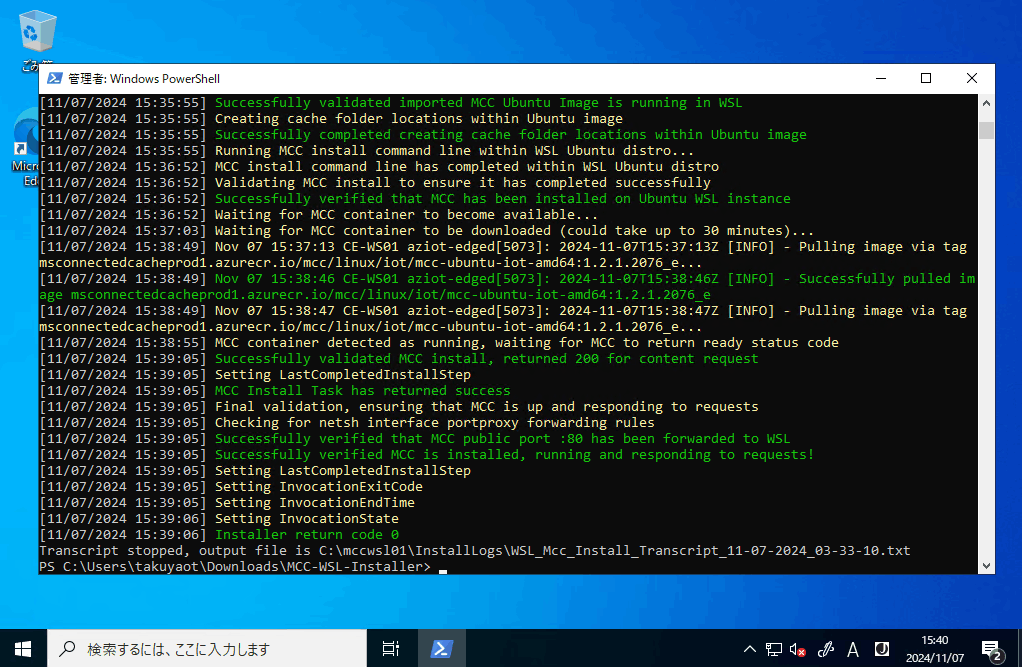The height and width of the screenshot is (667, 1022).
Task: Click the PowerShell vertical scrollbar thumb
Action: click(986, 130)
